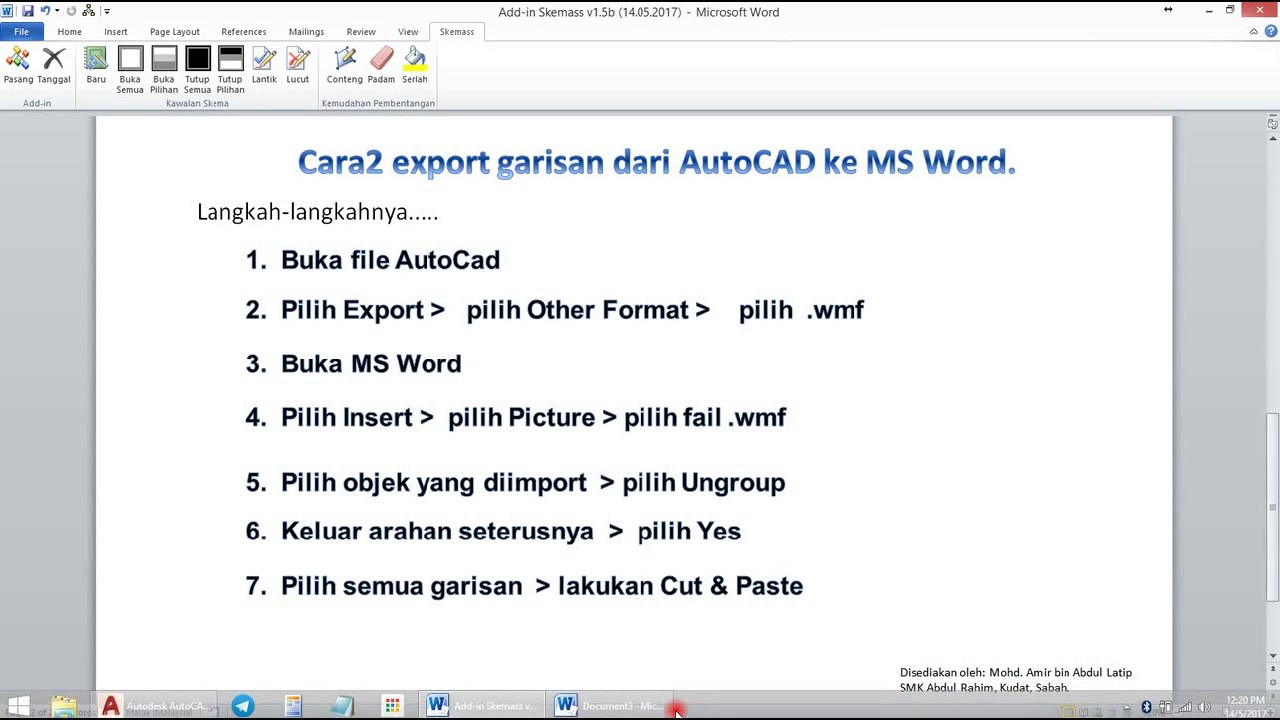
Task: Open the File tab
Action: click(x=21, y=32)
